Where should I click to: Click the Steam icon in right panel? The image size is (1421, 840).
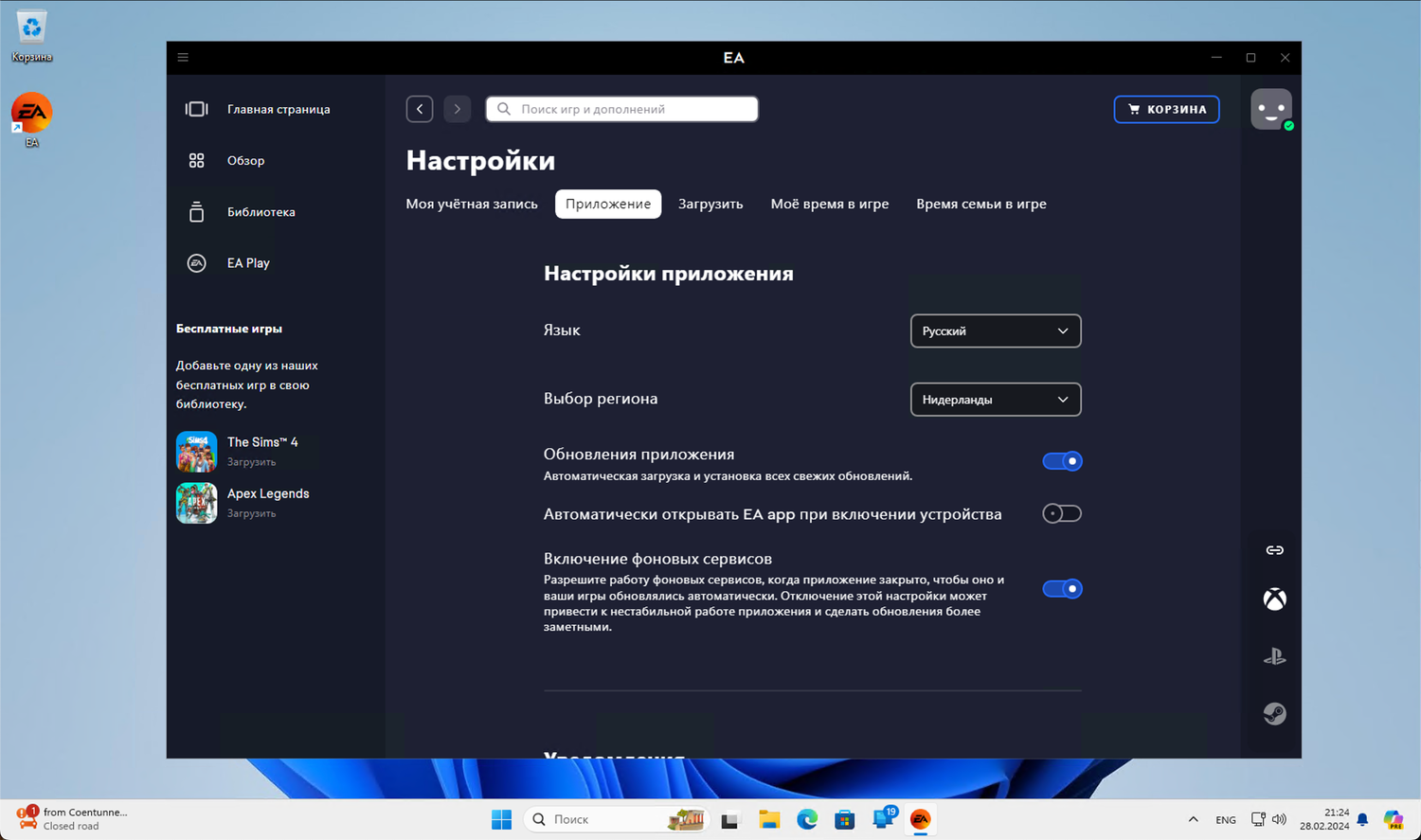[x=1275, y=713]
